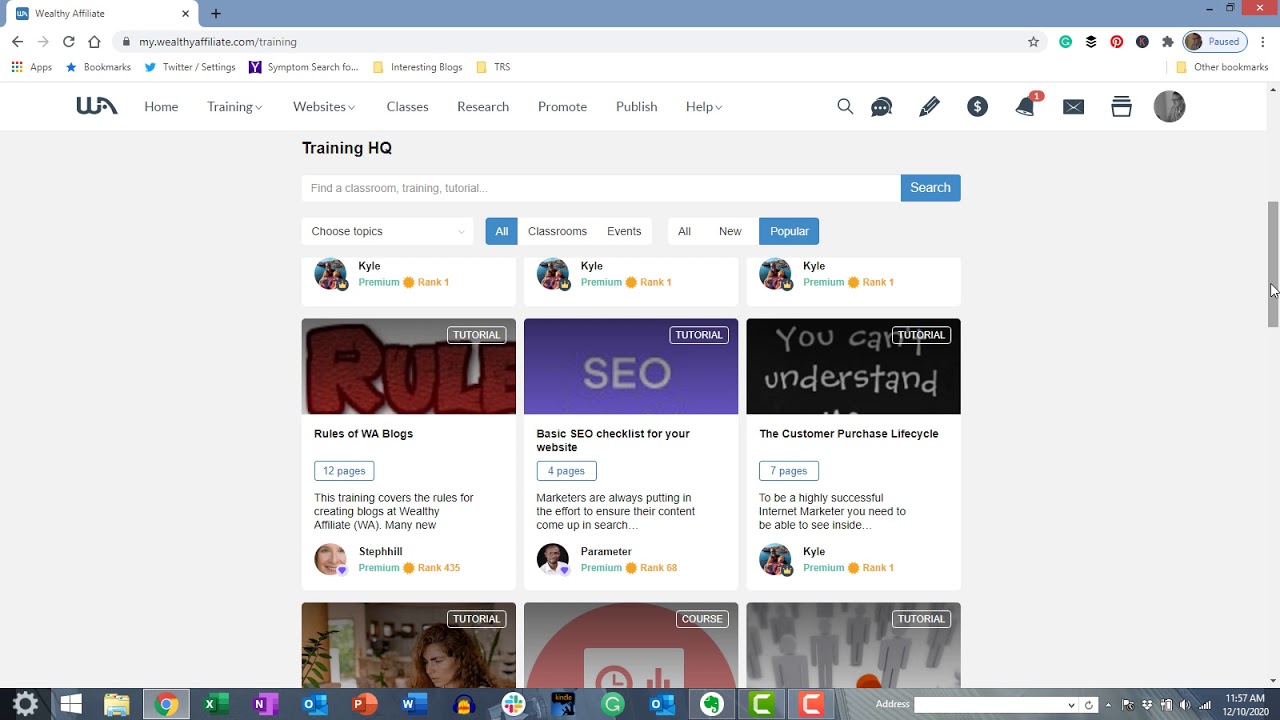Select the Popular sort tab
Screen dimensions: 1280x720
coord(789,231)
